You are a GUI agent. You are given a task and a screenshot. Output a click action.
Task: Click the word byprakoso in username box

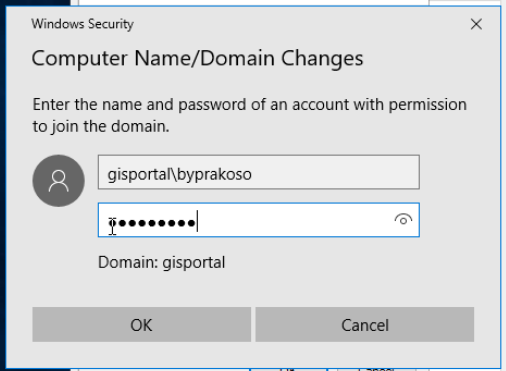tap(214, 174)
